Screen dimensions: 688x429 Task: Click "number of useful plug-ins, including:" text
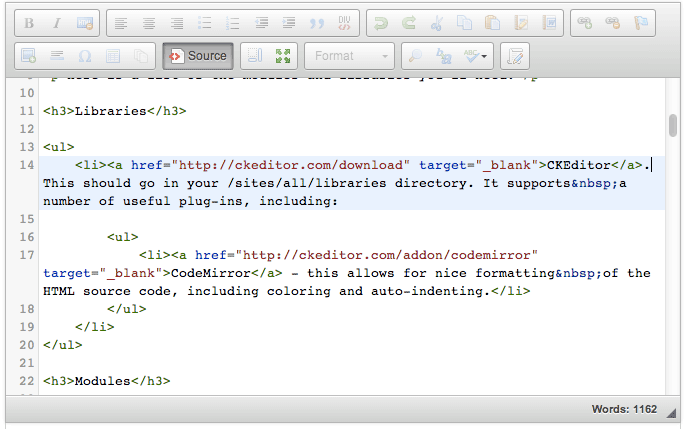pyautogui.click(x=191, y=201)
